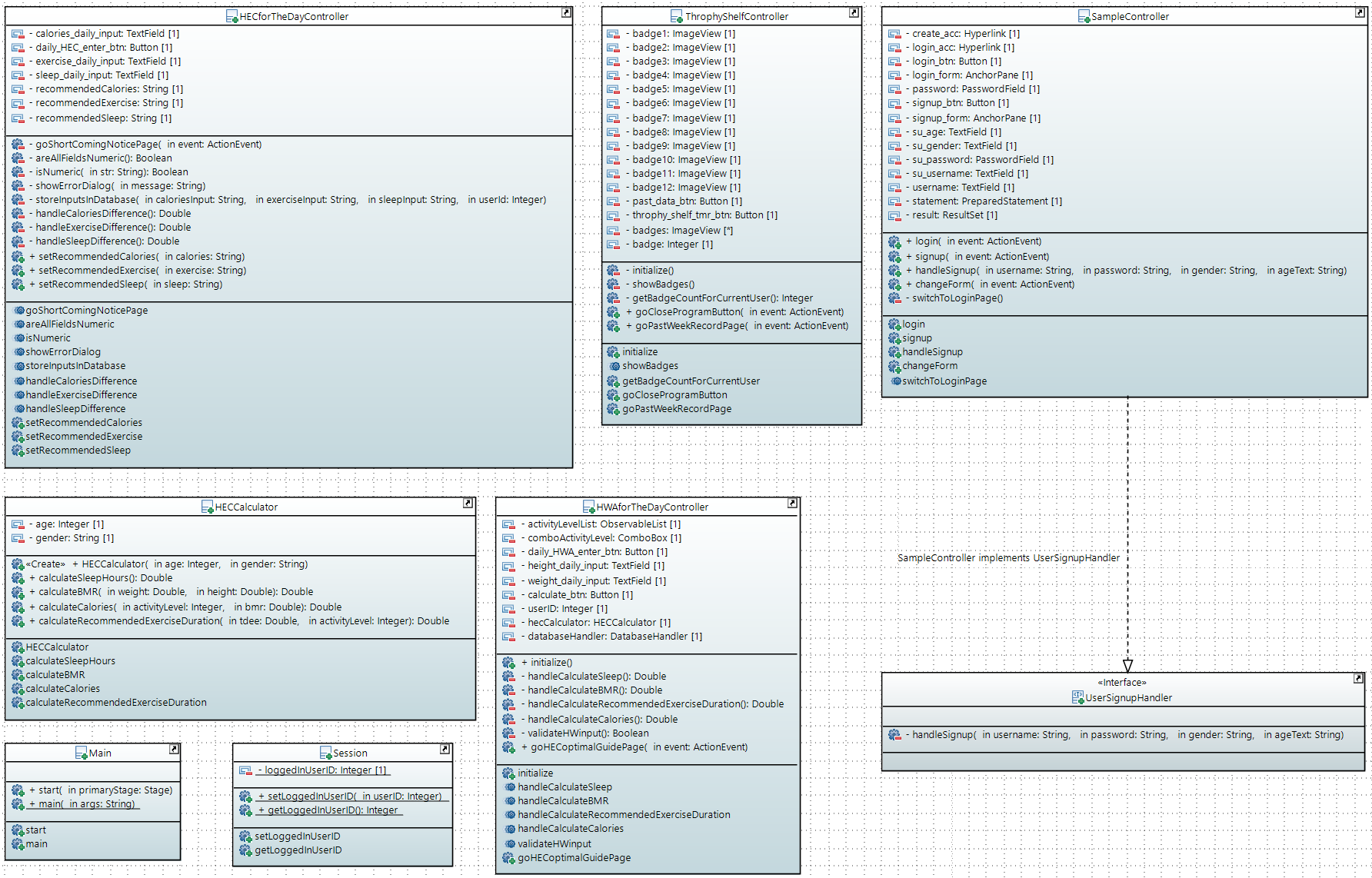Click the SampleController class icon in header
1372x878 pixels.
(1084, 16)
